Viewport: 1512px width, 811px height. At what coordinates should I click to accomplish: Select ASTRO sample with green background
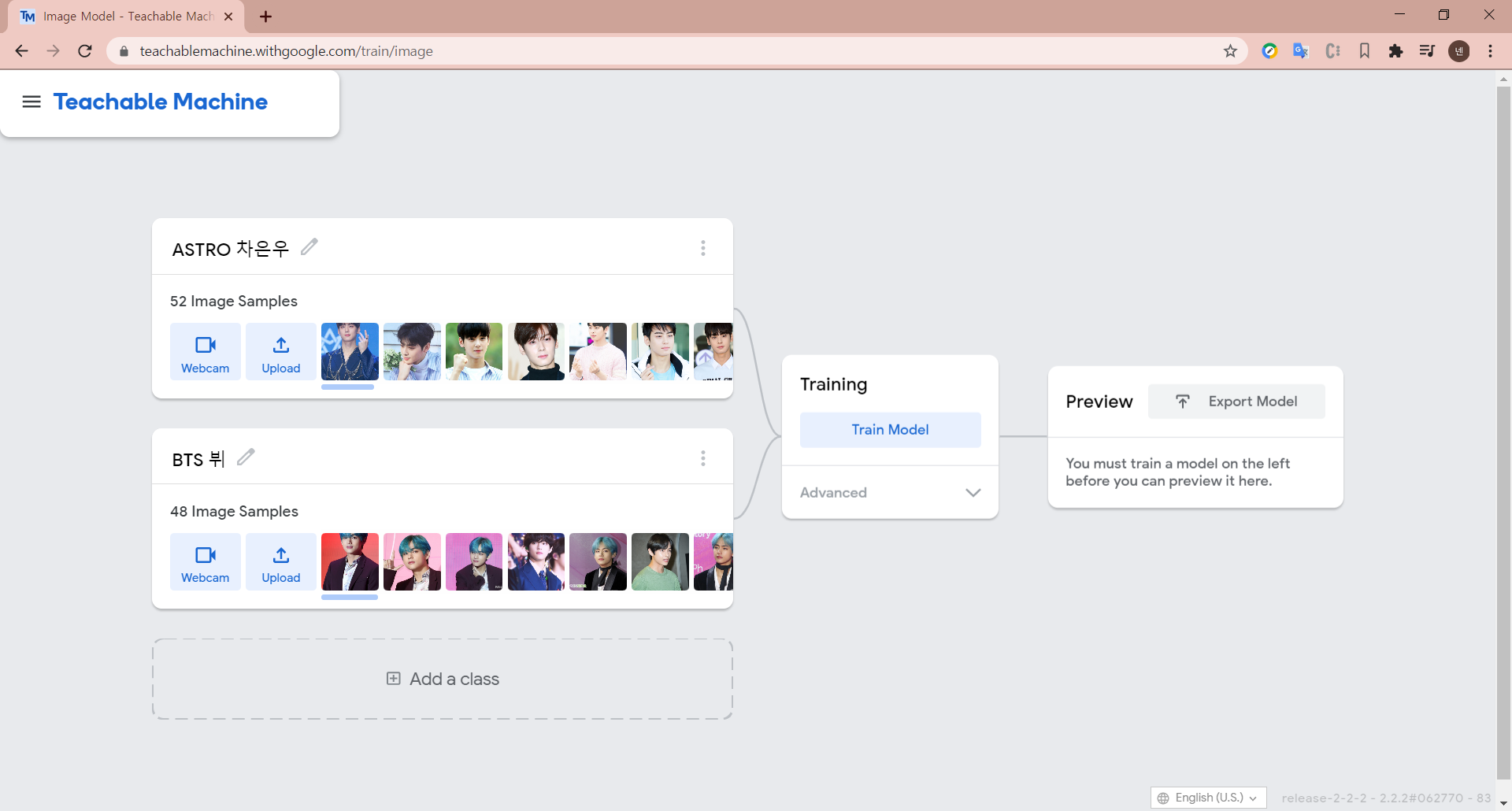pyautogui.click(x=474, y=352)
